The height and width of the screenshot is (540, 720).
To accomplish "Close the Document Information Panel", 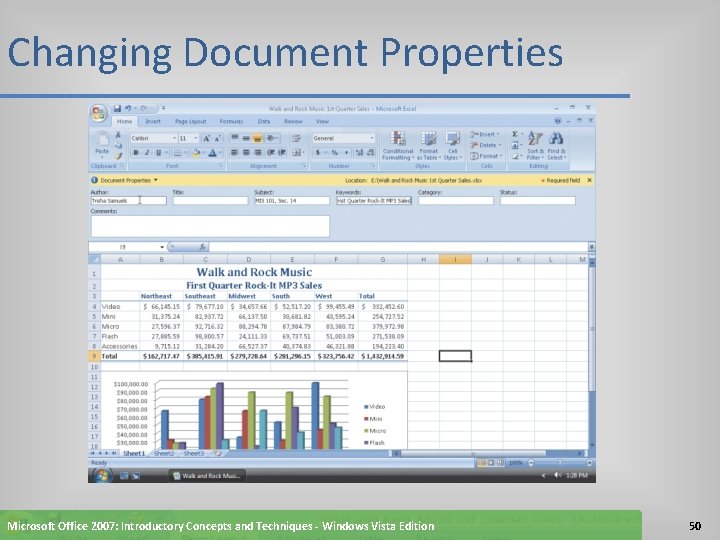I will (590, 180).
